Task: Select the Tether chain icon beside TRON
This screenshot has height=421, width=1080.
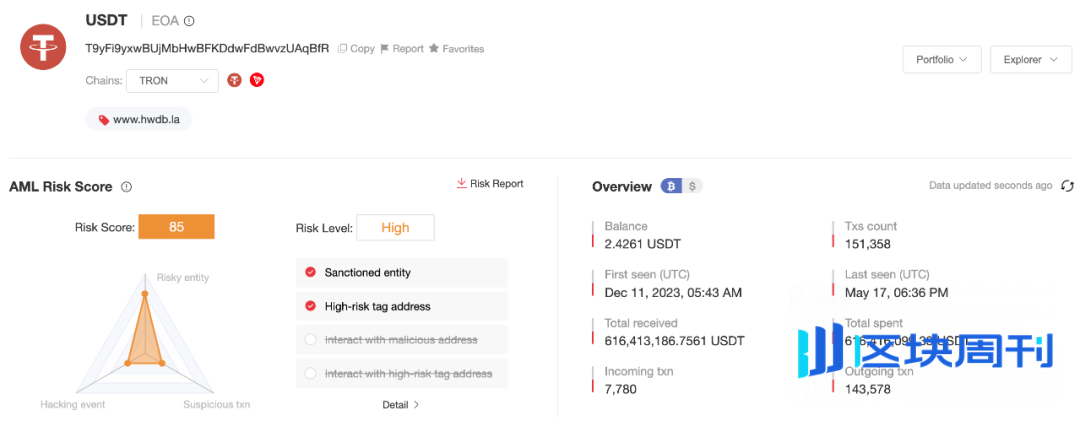Action: point(235,81)
